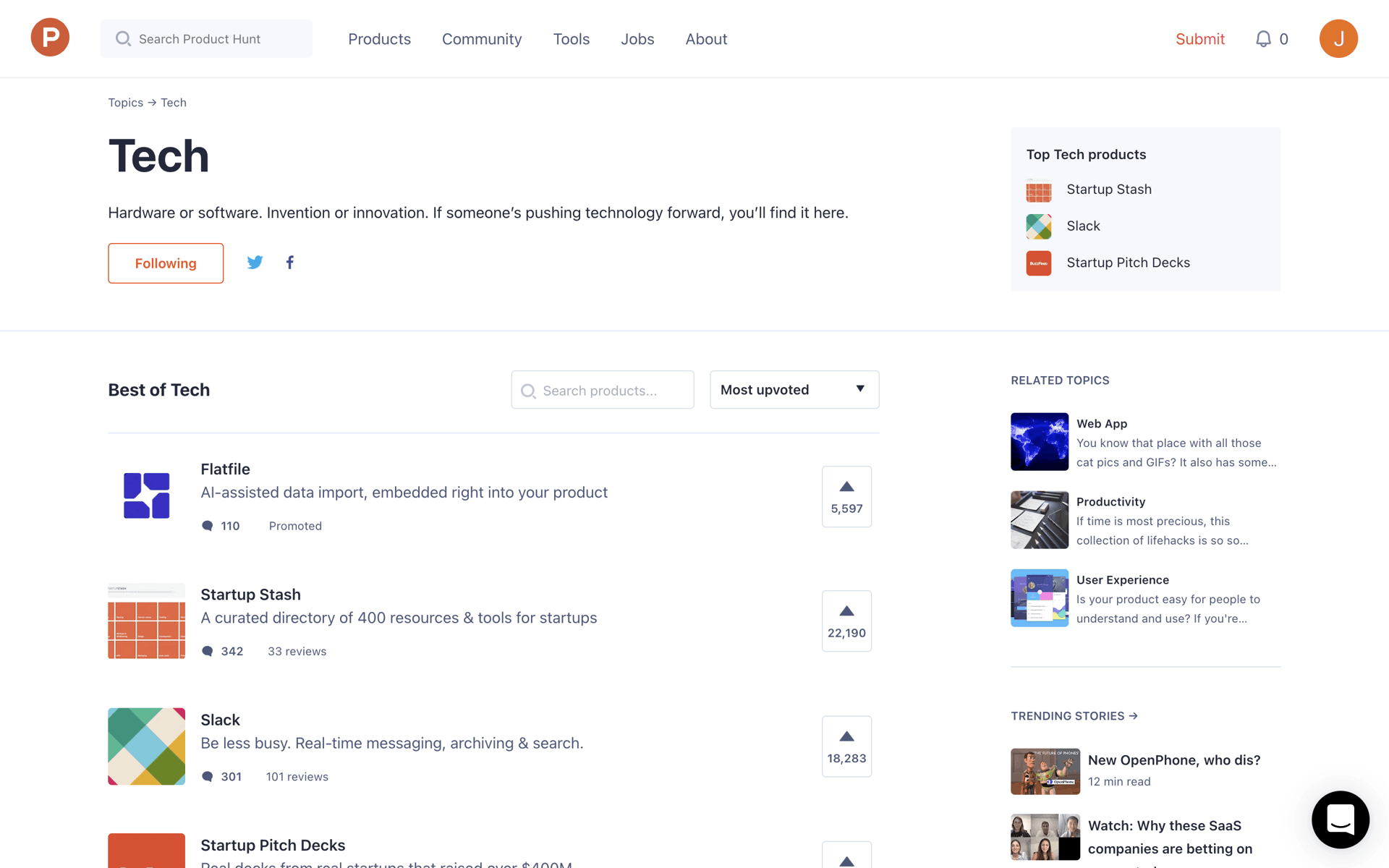Open Startup Pitch Decks in Top Tech products
Viewport: 1389px width, 868px height.
(1128, 263)
